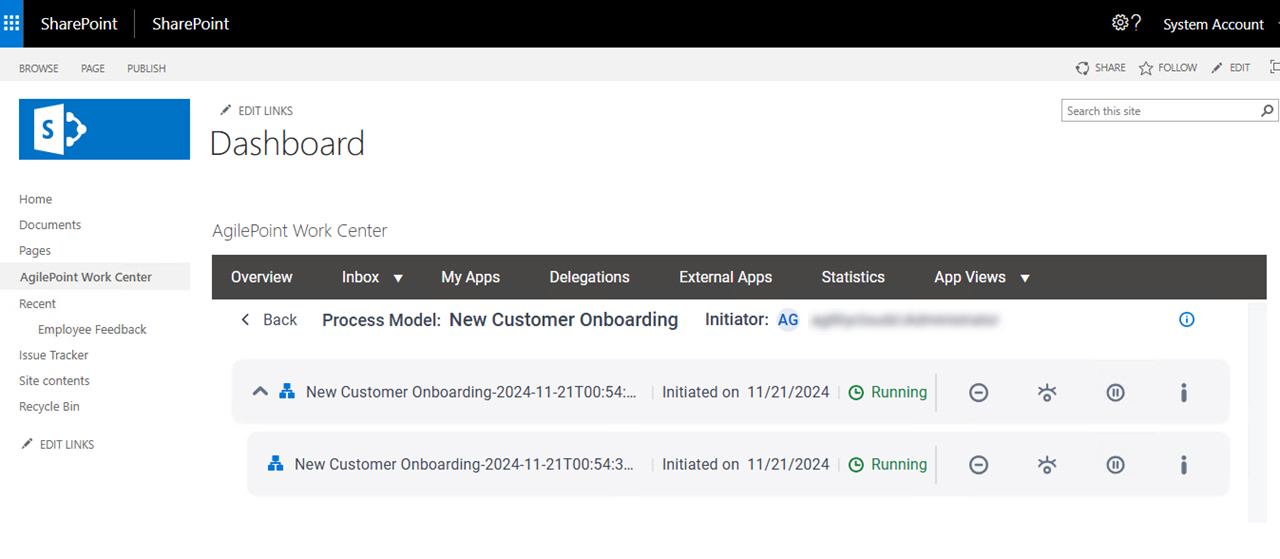Click Running status in second process row
This screenshot has width=1280, height=559.
[888, 464]
